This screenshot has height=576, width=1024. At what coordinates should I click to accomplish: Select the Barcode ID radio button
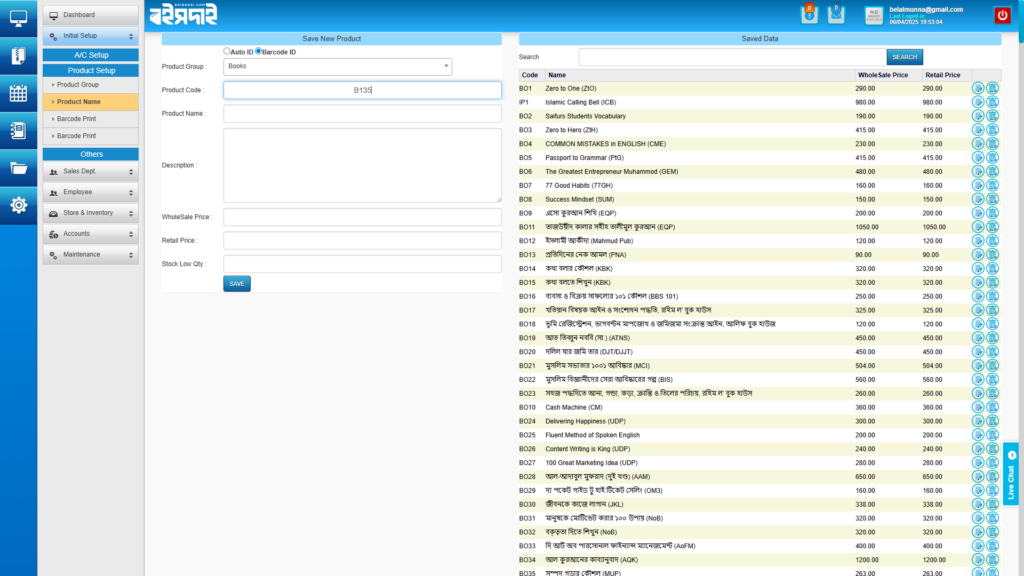pos(260,51)
